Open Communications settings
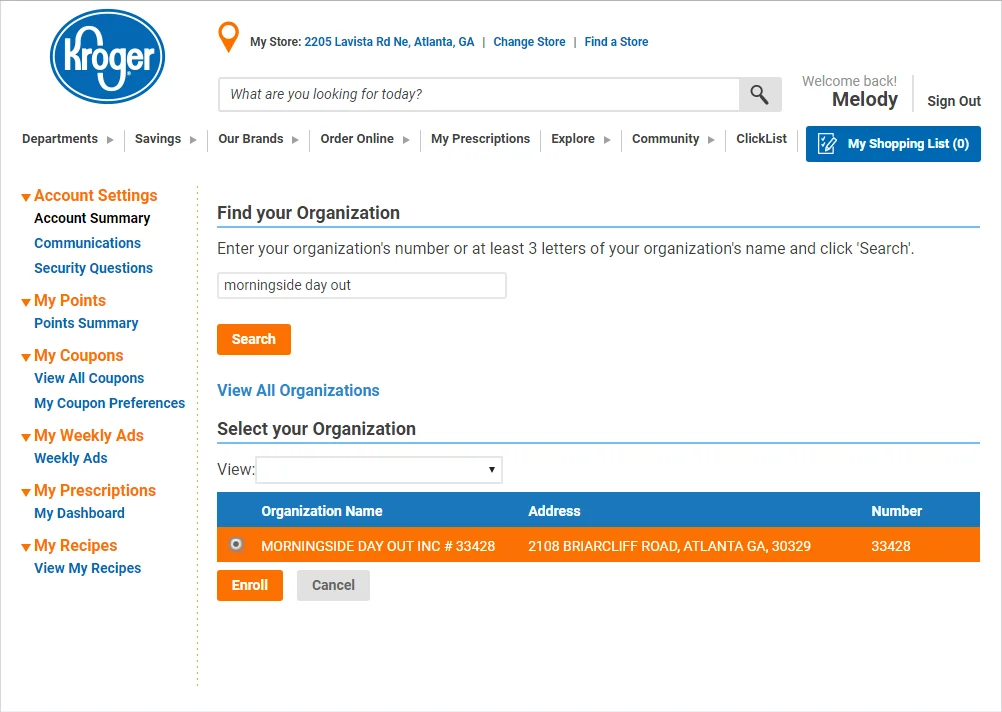This screenshot has width=1002, height=712. [x=88, y=244]
